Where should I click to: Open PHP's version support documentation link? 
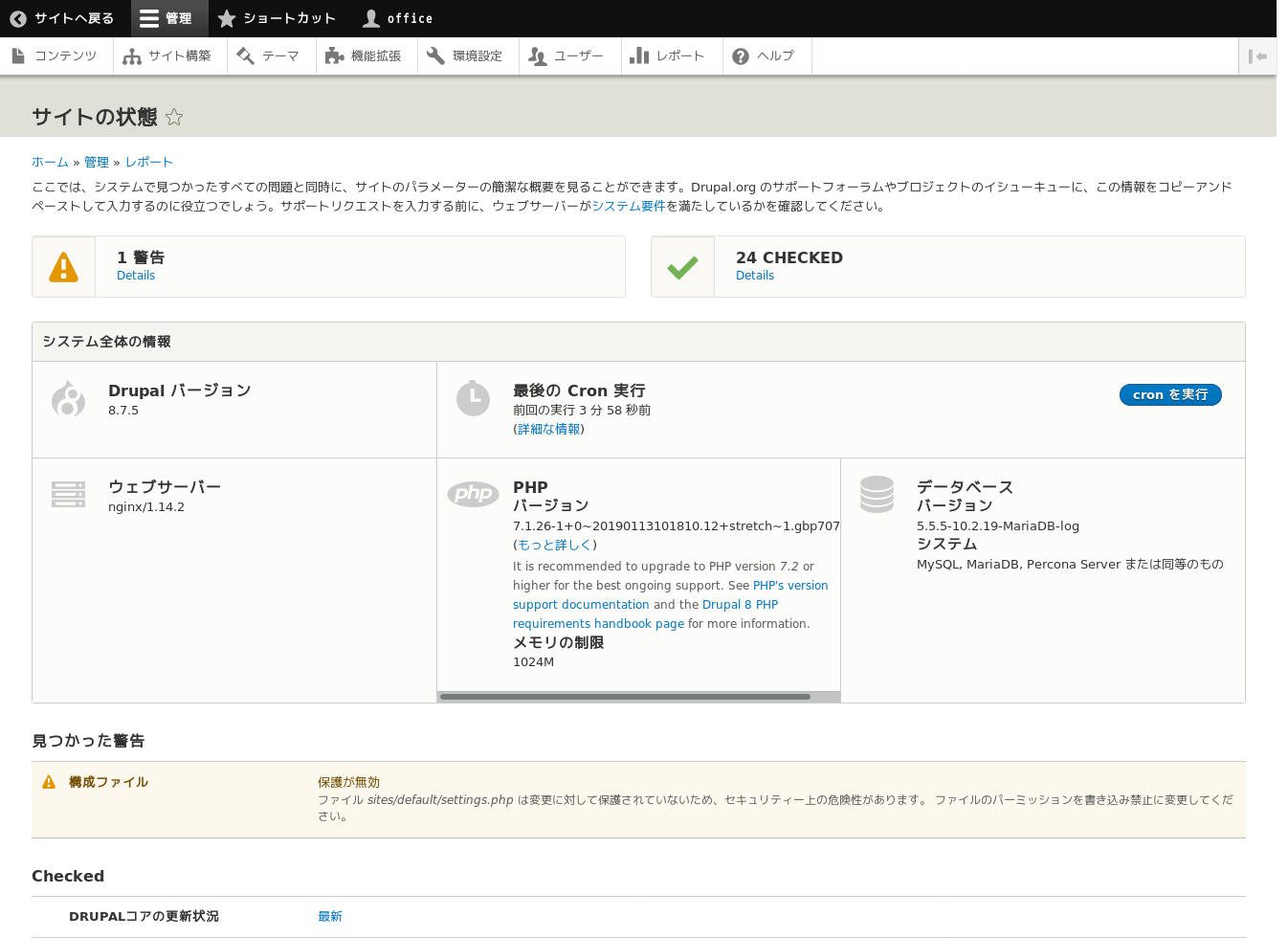point(670,595)
